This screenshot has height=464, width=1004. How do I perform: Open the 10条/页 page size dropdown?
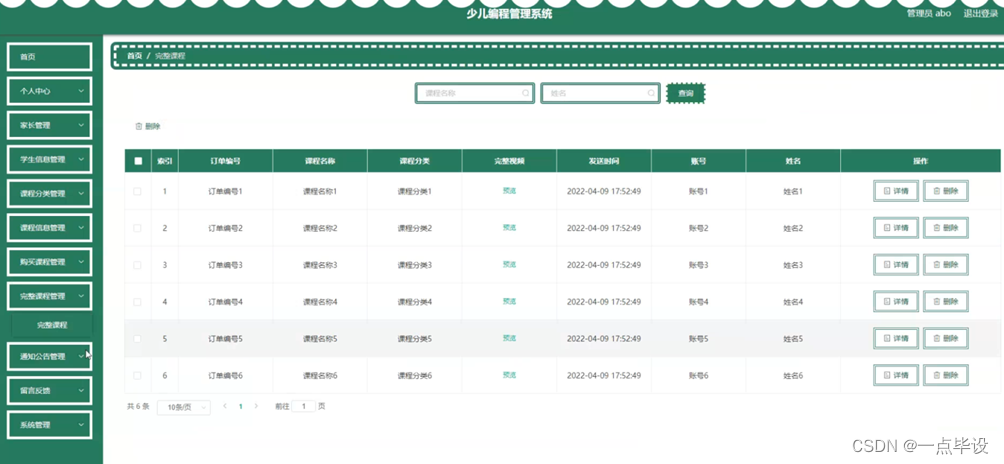[184, 407]
